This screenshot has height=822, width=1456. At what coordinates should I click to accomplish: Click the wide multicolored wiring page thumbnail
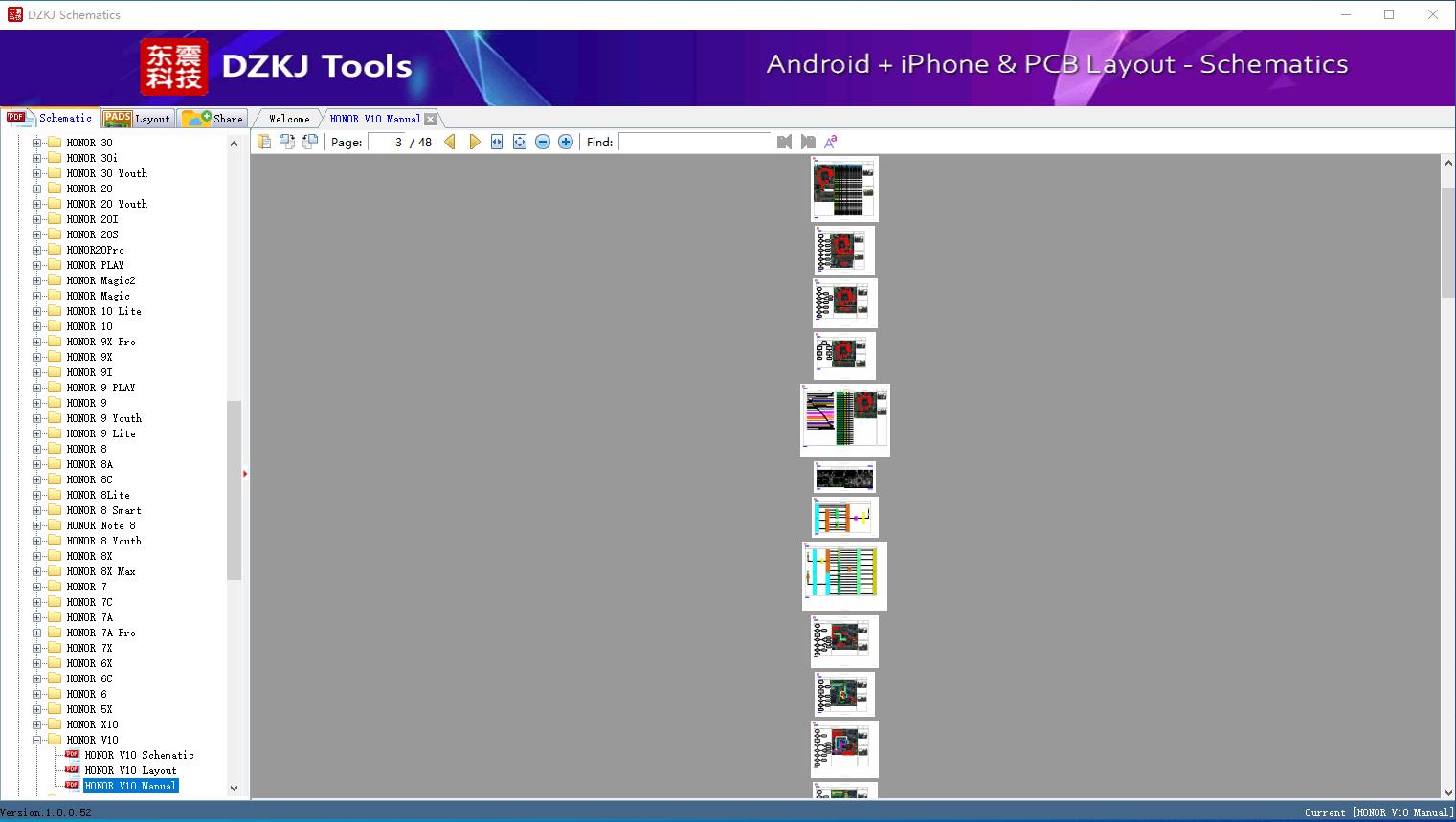[845, 420]
